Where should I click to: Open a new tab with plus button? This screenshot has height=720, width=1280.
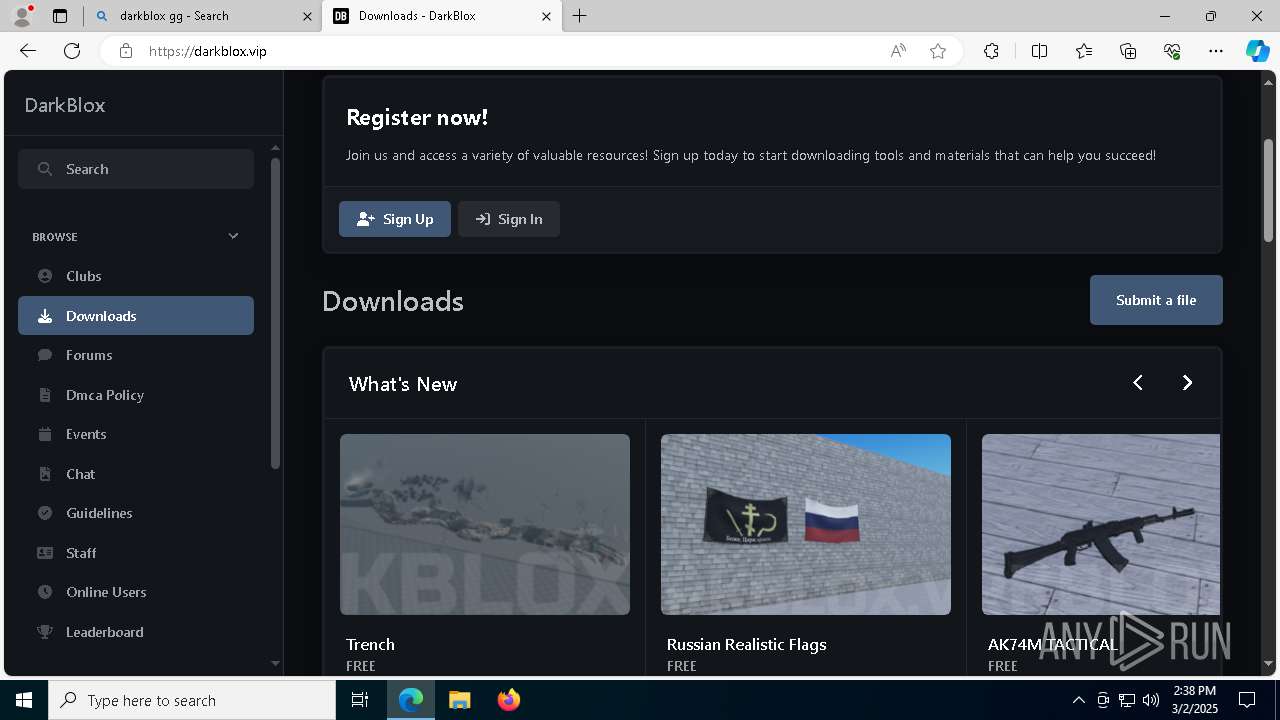(x=580, y=16)
